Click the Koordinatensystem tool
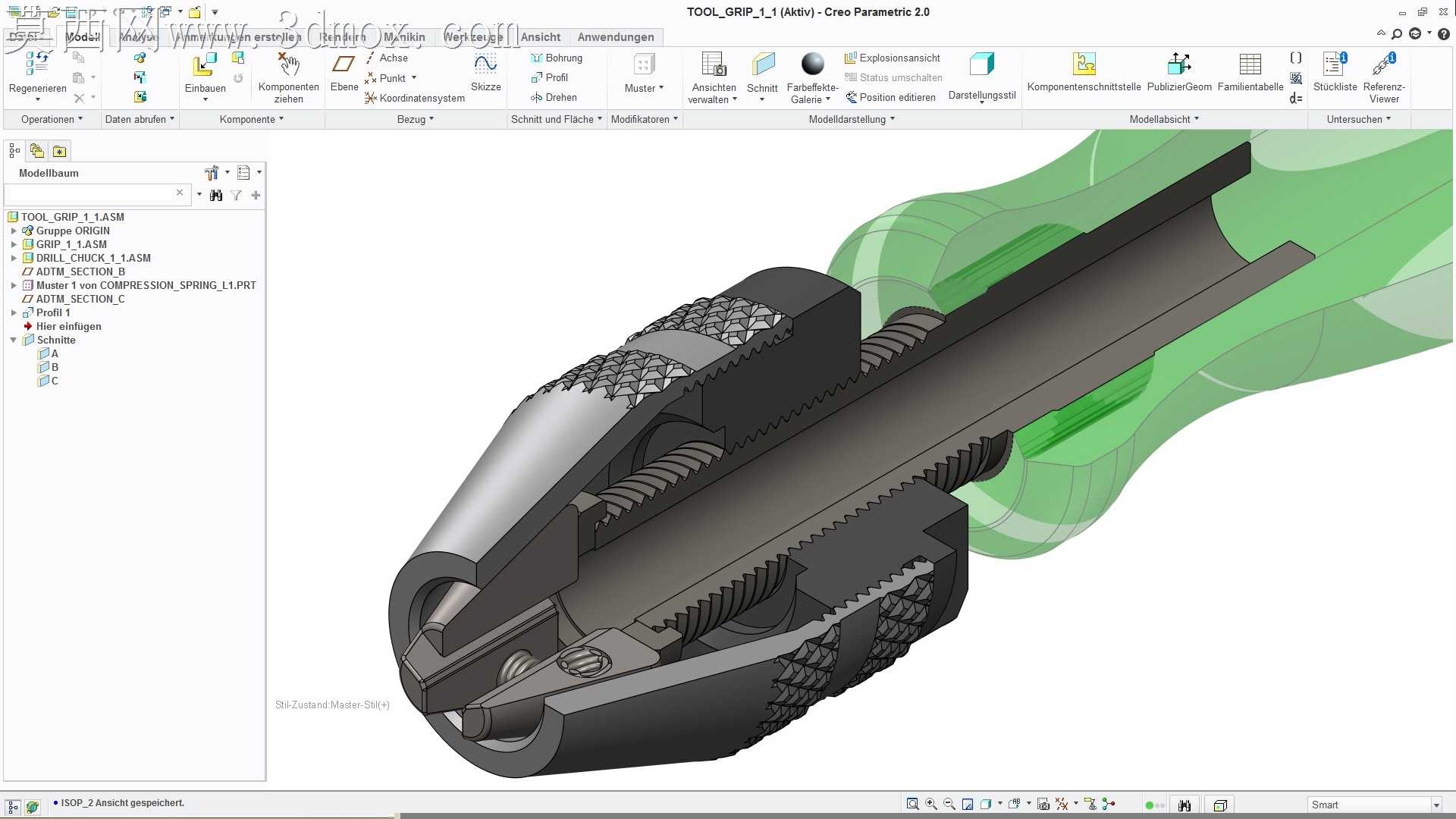 coord(415,98)
